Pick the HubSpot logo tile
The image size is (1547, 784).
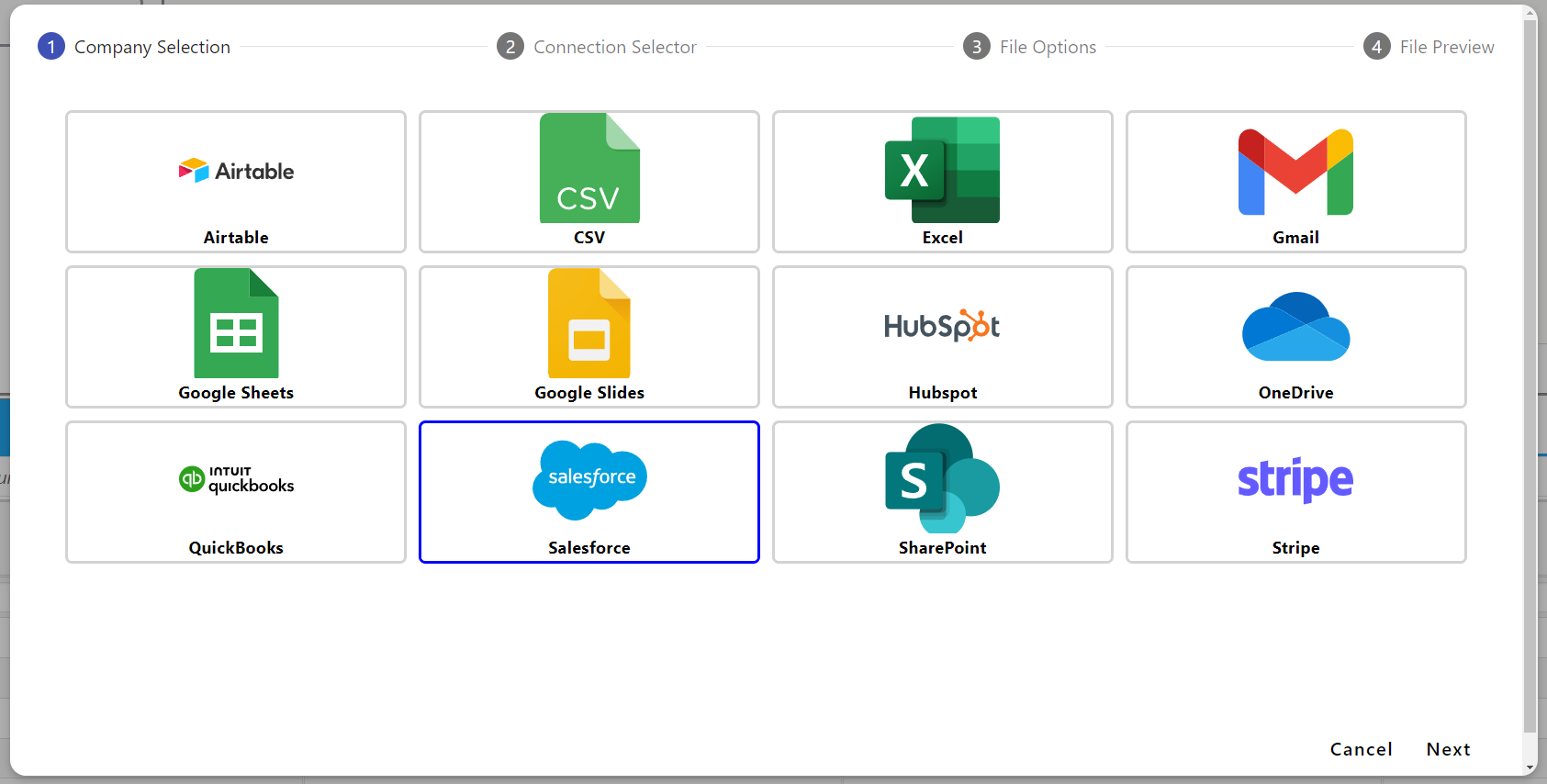point(942,327)
